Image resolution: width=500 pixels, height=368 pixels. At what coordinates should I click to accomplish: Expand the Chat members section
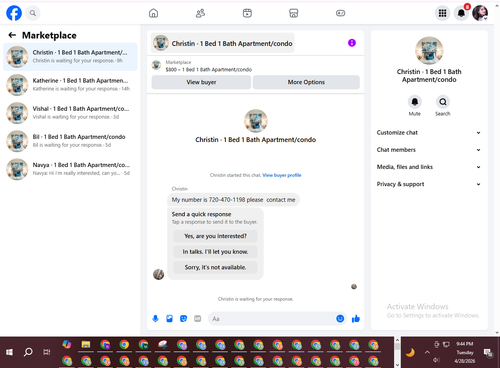[429, 150]
